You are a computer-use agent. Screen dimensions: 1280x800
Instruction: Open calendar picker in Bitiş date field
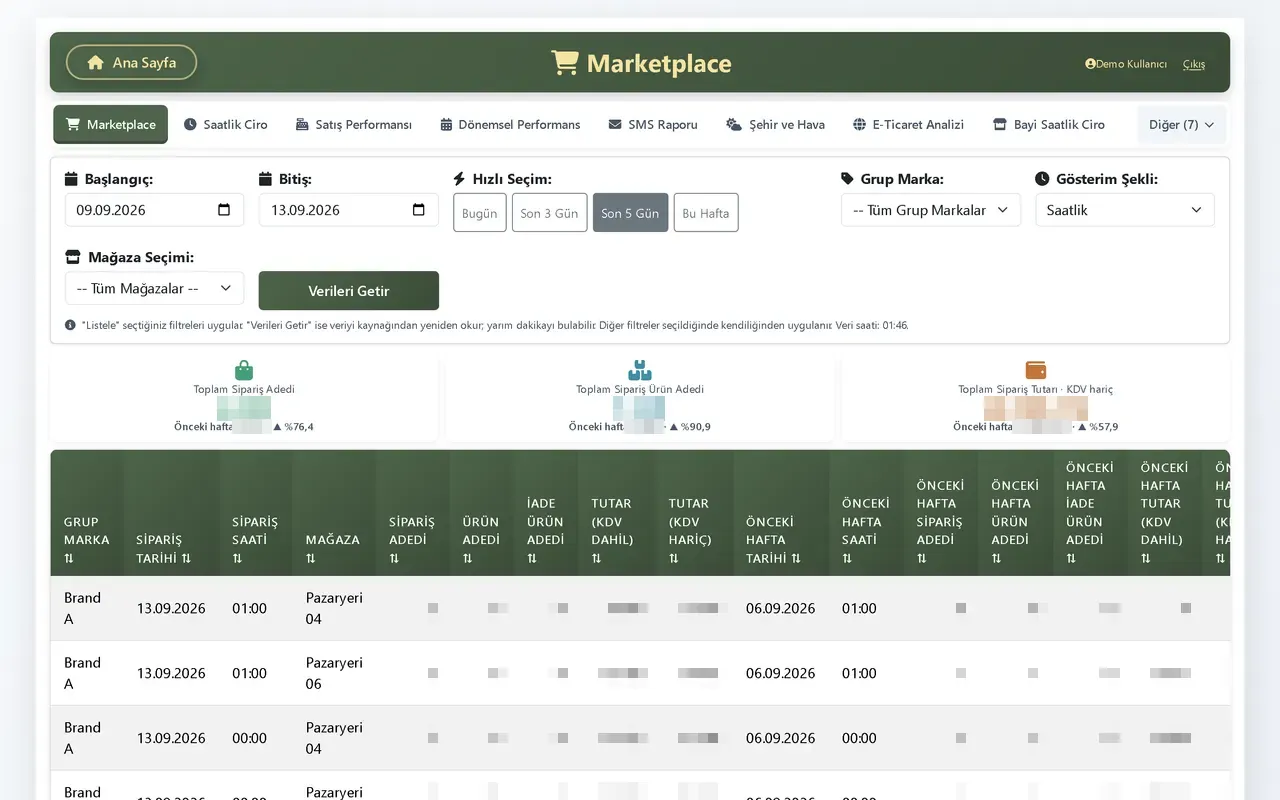418,210
